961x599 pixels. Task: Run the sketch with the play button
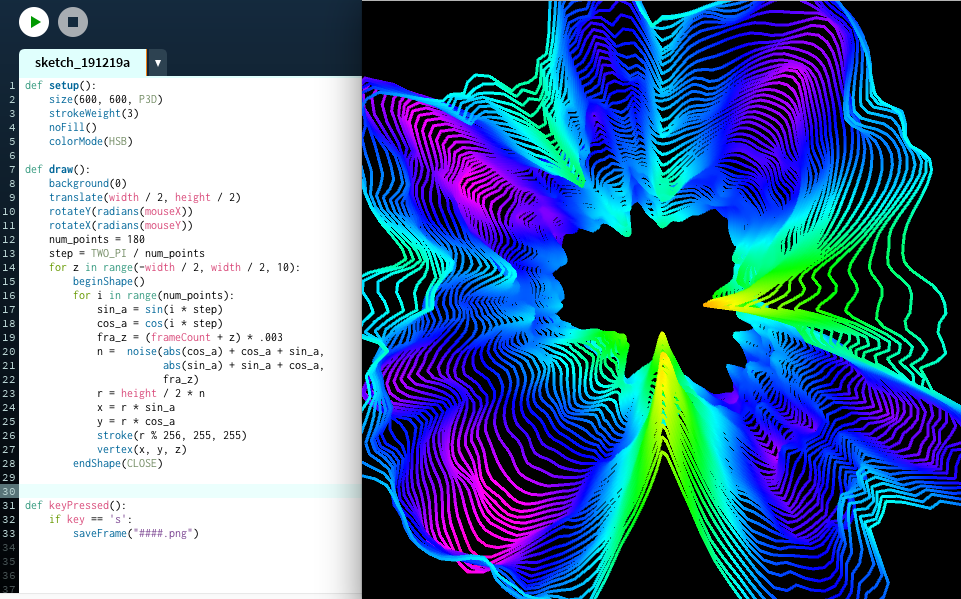pos(34,21)
